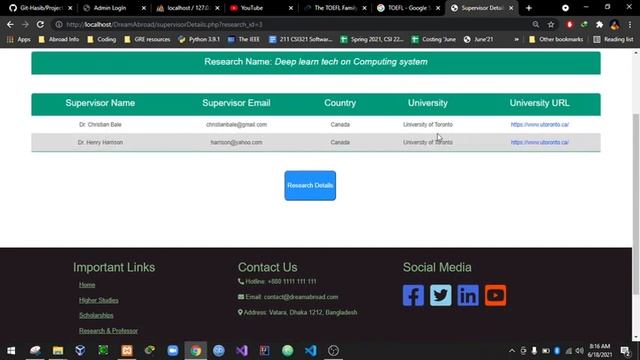640x360 pixels.
Task: Click the red extension icon in toolbar
Action: coord(569,24)
